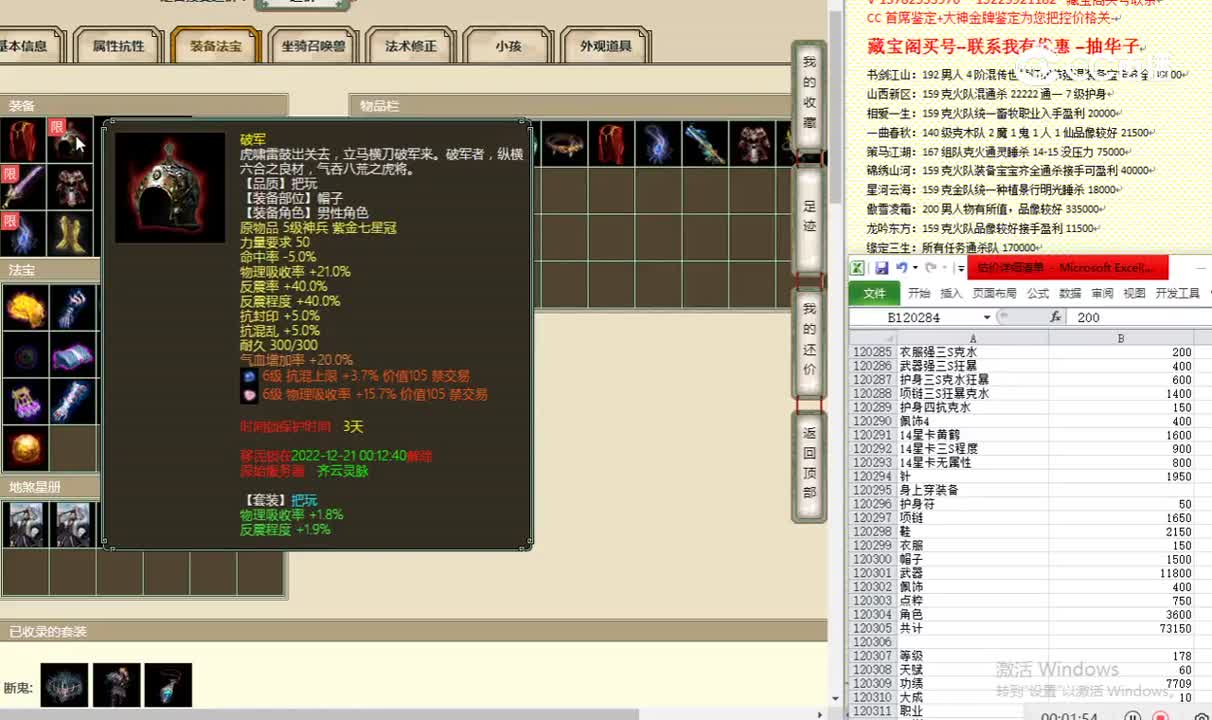The height and width of the screenshot is (720, 1212).
Task: Open first character card in 地煞星册
Action: point(25,524)
